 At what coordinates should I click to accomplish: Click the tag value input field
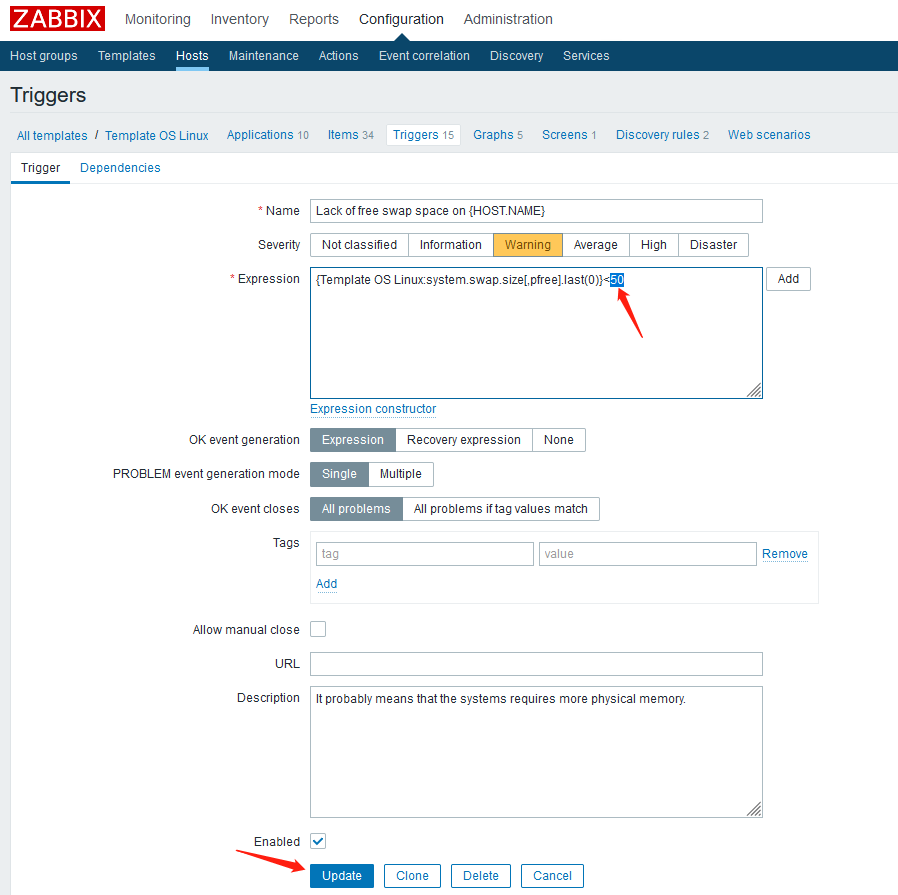coord(648,554)
